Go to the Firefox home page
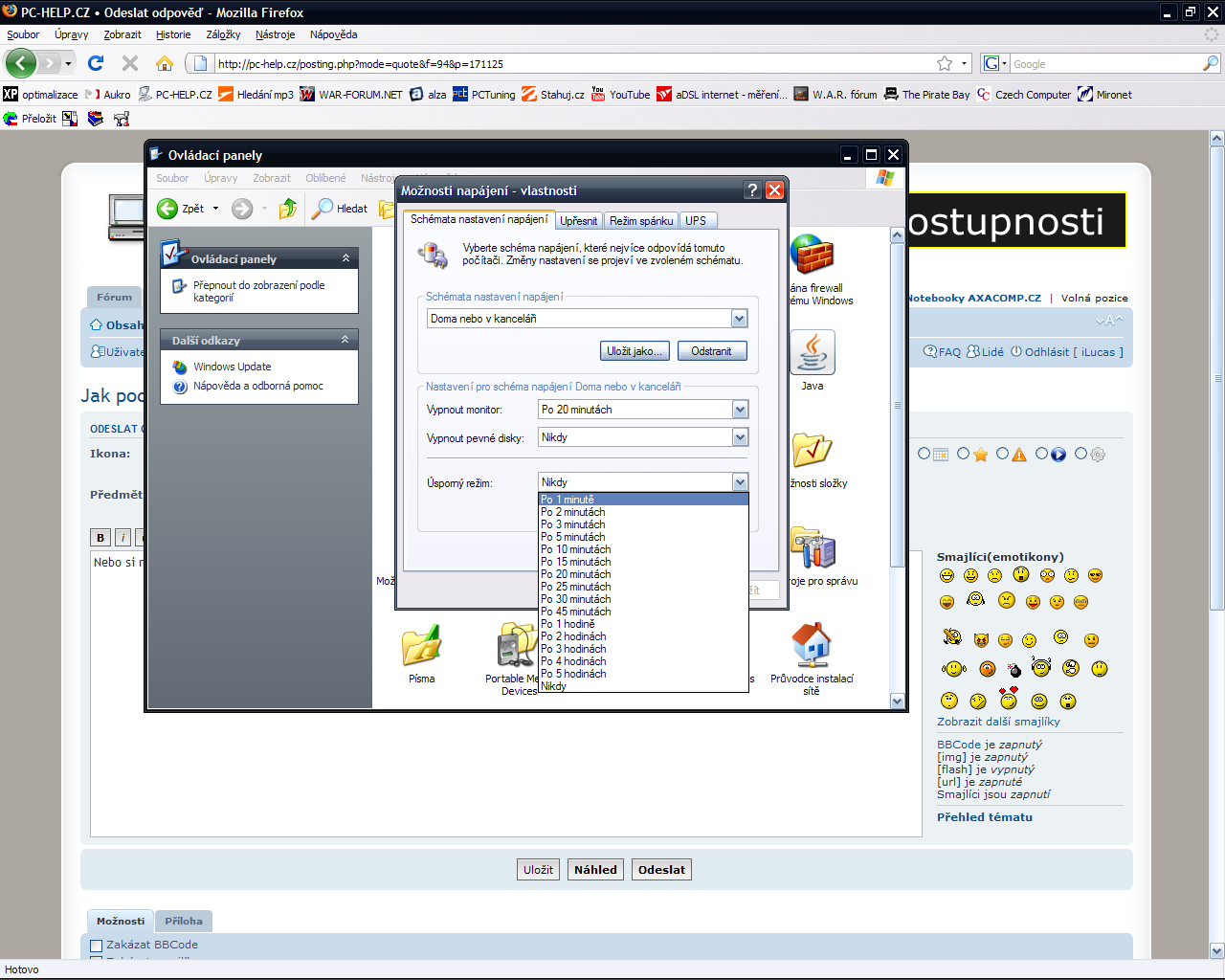 pyautogui.click(x=165, y=63)
